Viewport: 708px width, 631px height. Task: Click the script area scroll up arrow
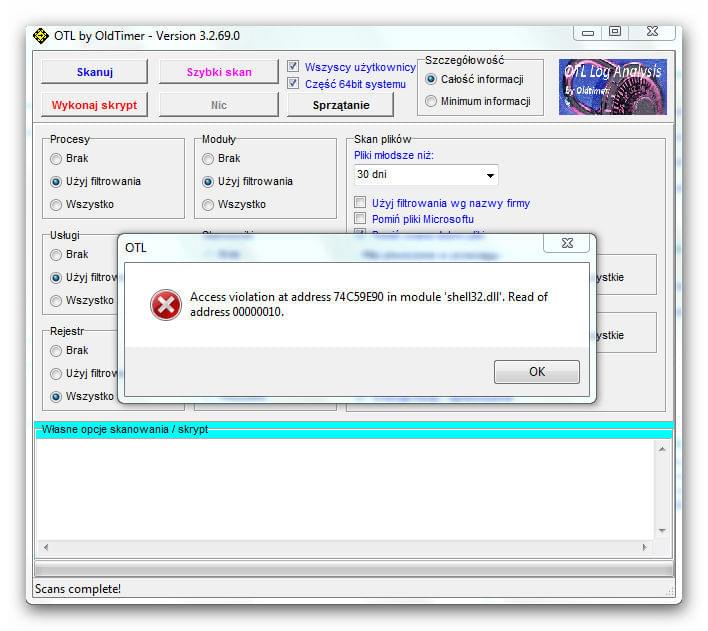(x=662, y=449)
